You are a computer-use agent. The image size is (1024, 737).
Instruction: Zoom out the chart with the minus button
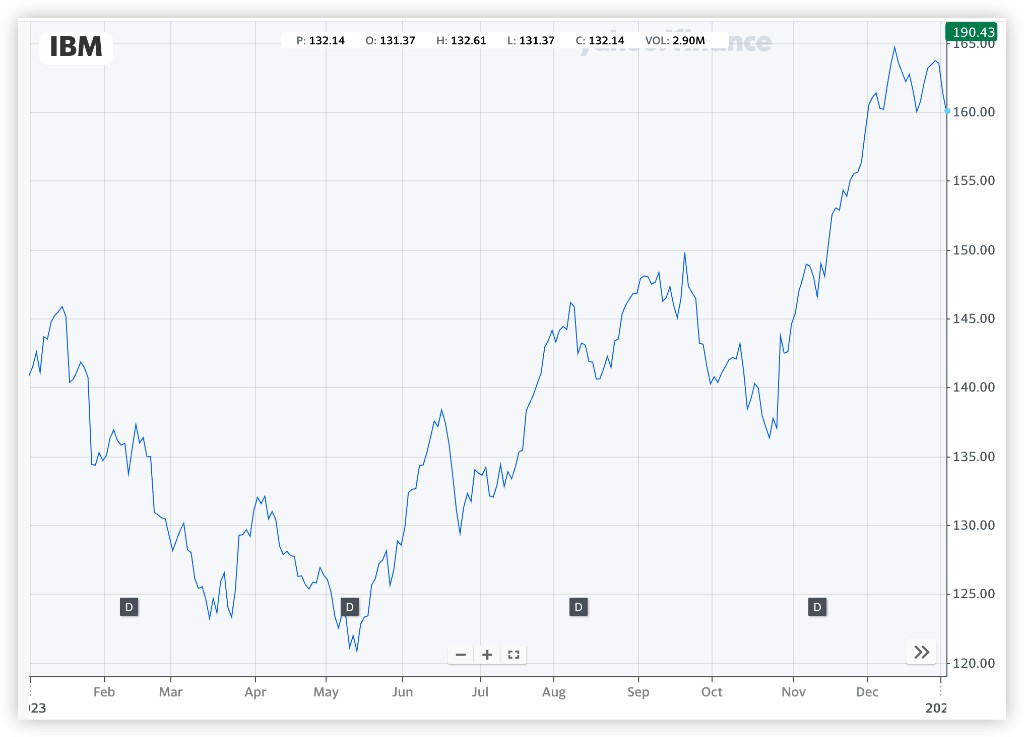(x=460, y=655)
